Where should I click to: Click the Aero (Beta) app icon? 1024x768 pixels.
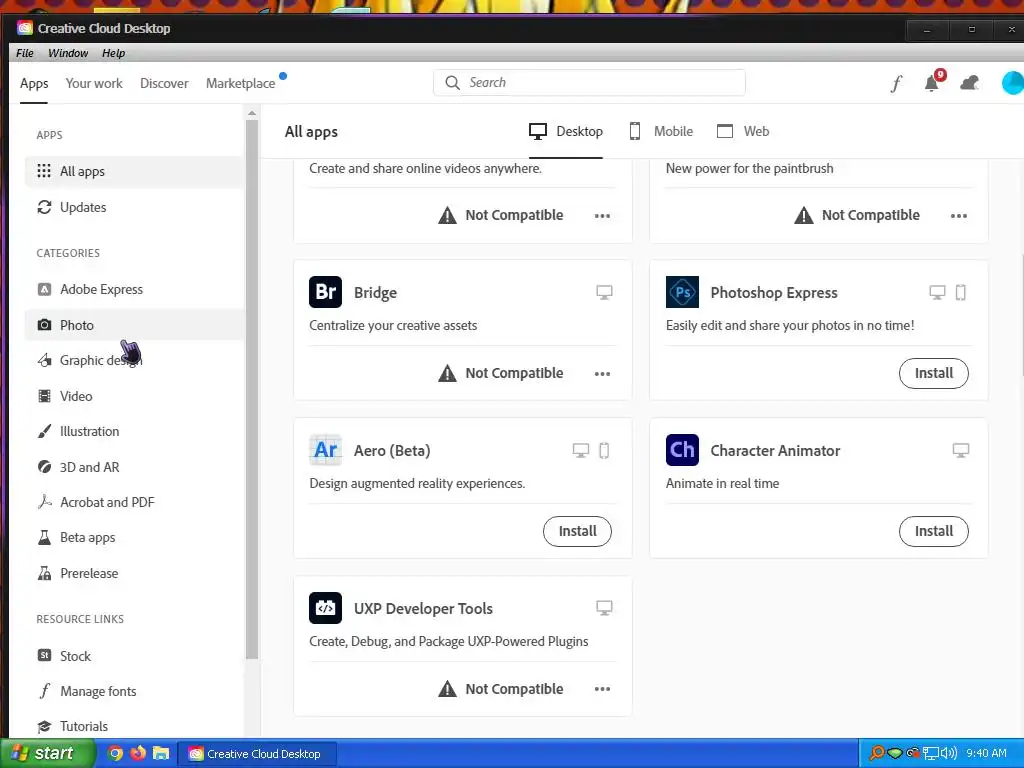pos(325,449)
